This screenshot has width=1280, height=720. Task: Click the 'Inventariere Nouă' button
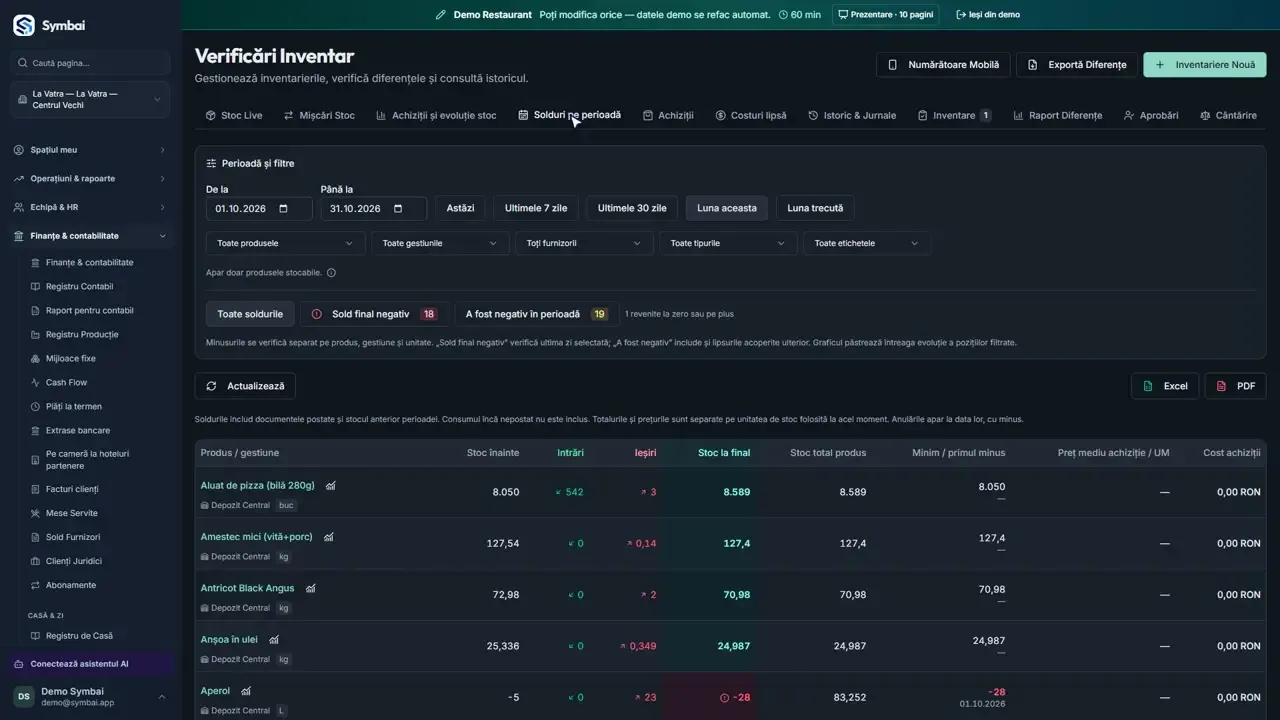pyautogui.click(x=1205, y=65)
